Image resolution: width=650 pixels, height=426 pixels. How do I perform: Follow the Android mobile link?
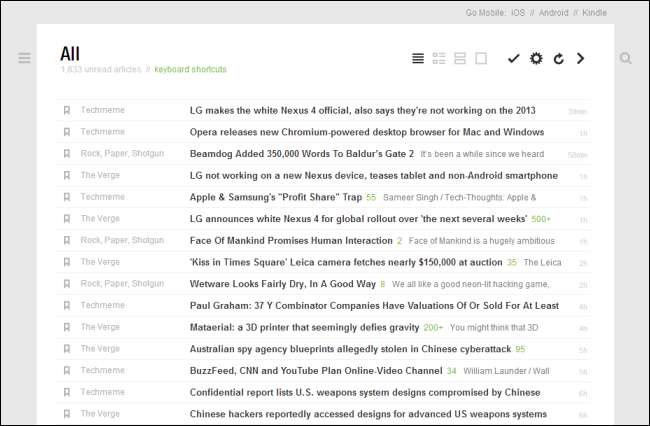point(553,13)
